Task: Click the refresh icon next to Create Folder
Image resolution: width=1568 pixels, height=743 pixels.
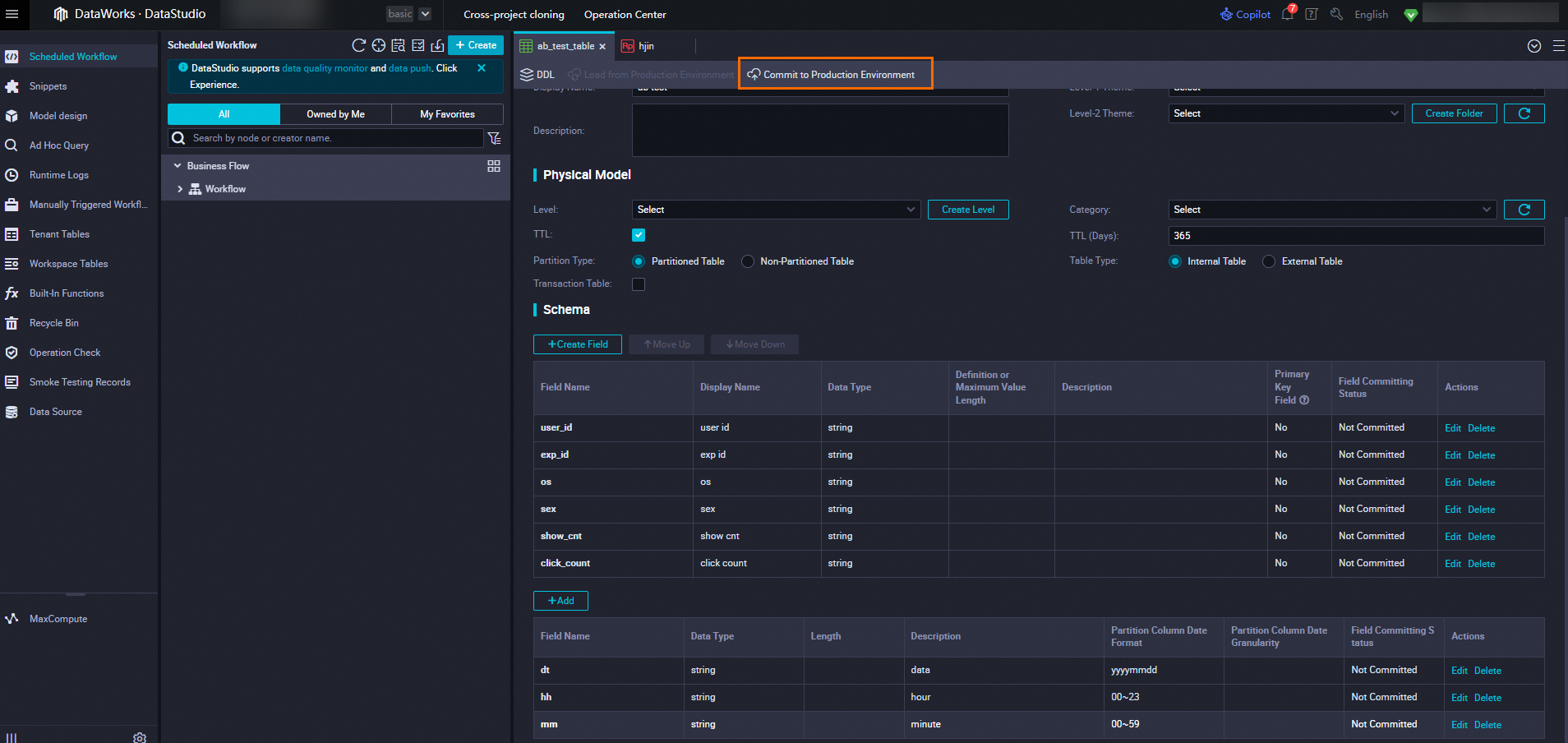Action: tap(1524, 113)
